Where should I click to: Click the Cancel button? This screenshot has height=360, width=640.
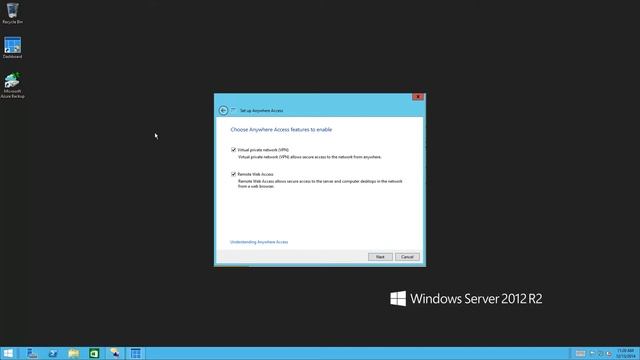(x=407, y=257)
